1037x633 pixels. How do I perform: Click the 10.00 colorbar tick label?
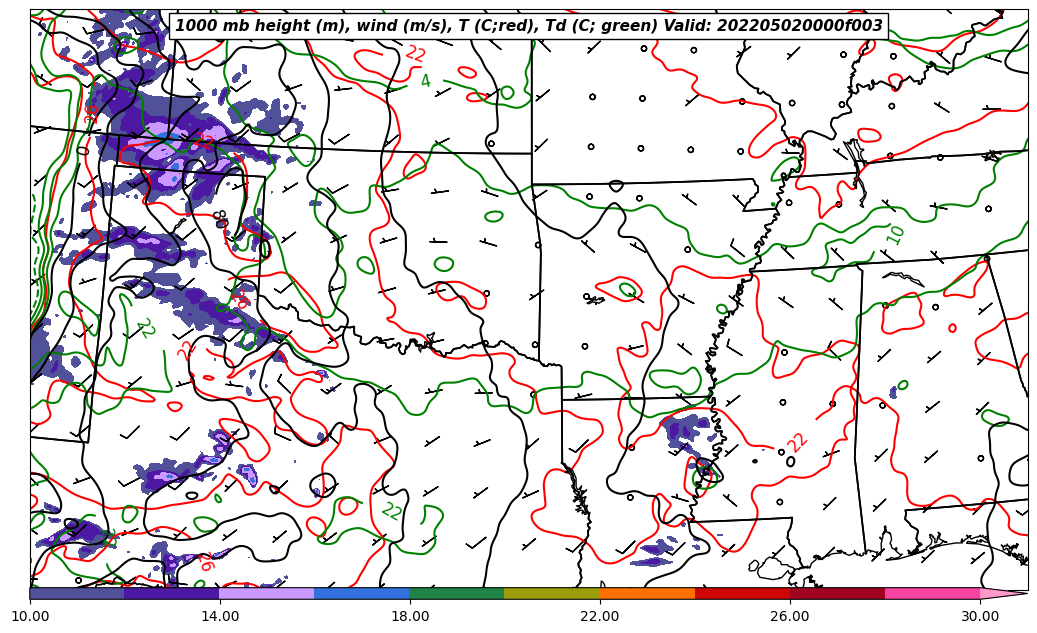click(x=30, y=616)
